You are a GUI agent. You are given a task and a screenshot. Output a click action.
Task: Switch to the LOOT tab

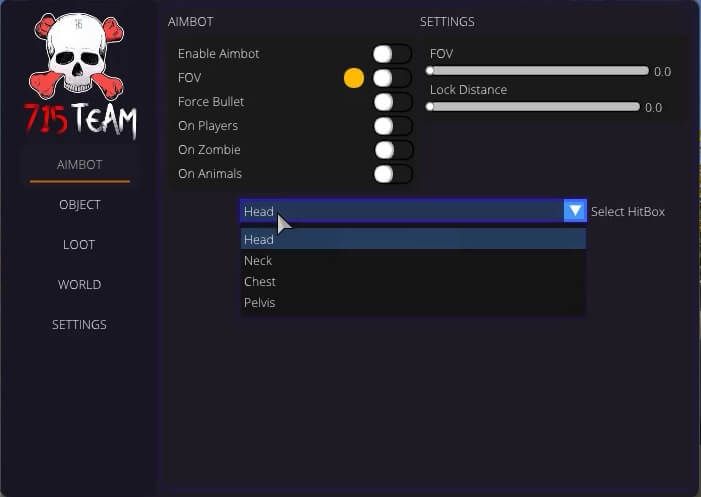coord(79,245)
